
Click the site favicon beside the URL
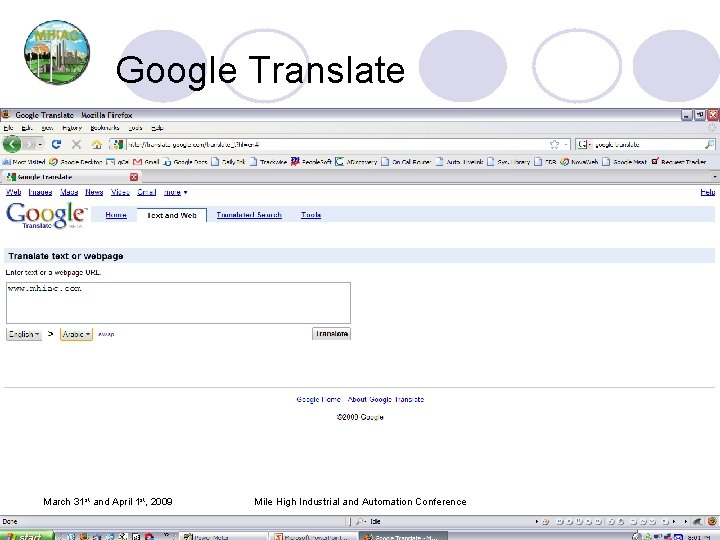pos(118,144)
